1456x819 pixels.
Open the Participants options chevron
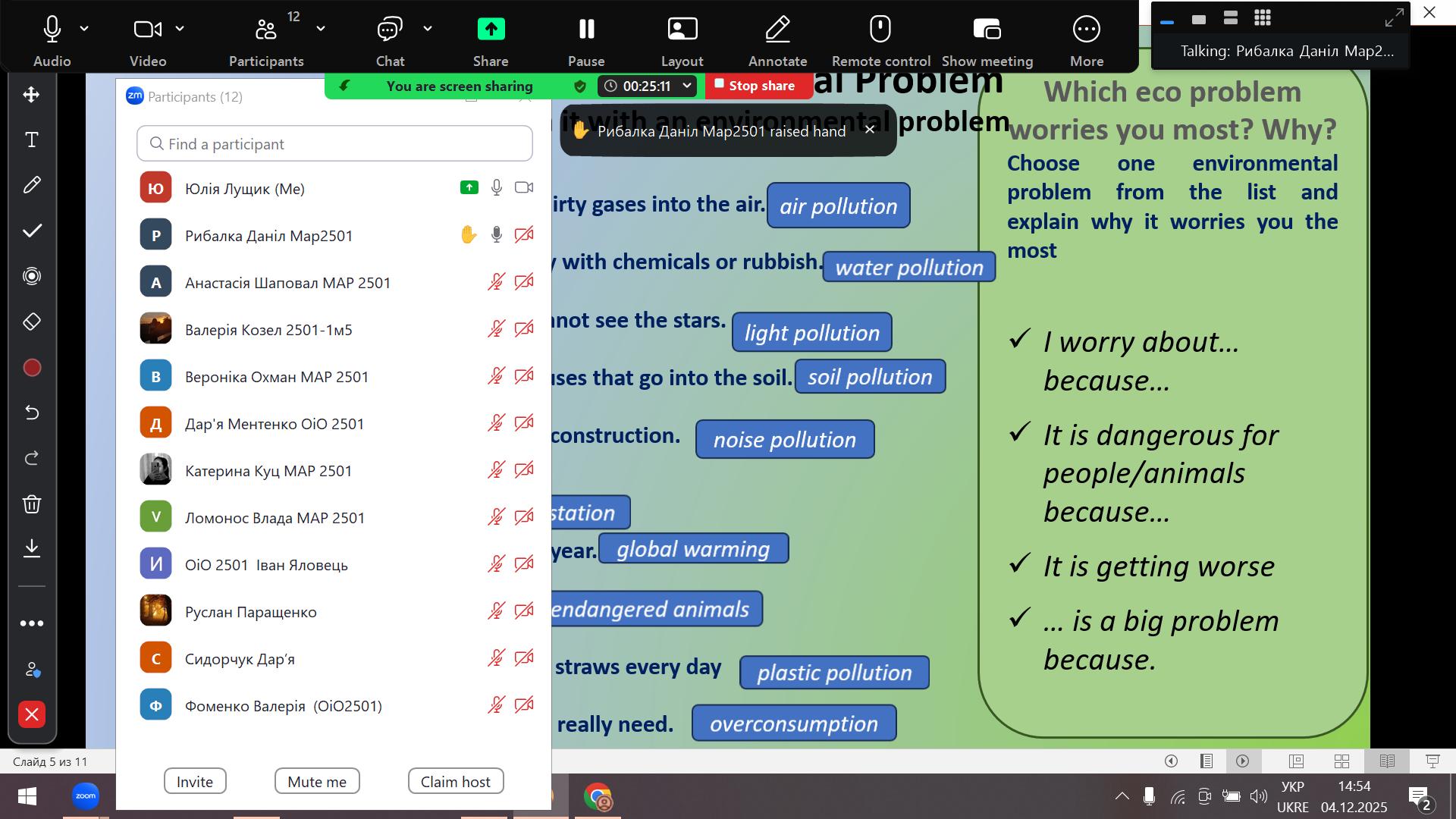click(321, 29)
